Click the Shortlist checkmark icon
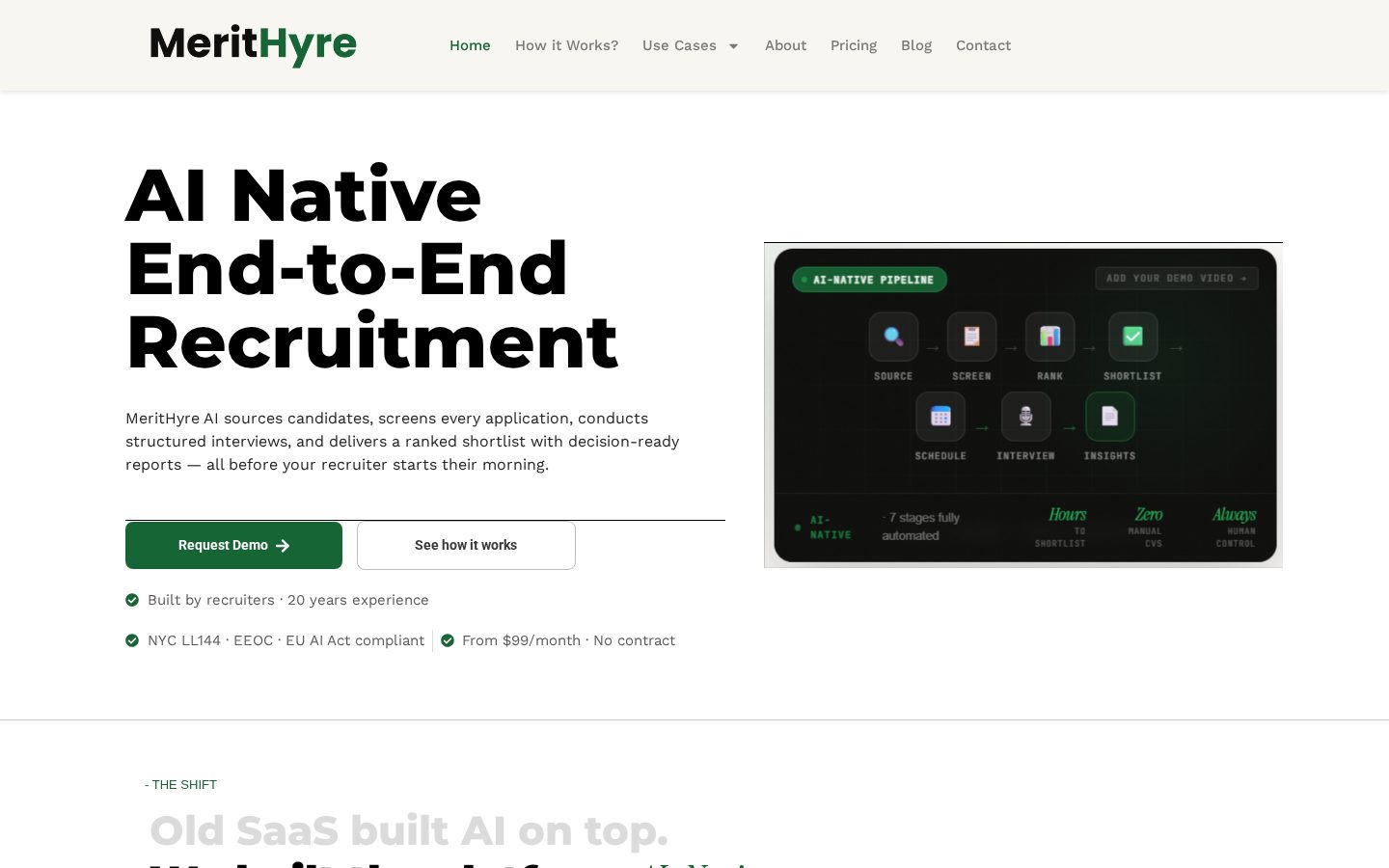This screenshot has height=868, width=1389. tap(1132, 337)
